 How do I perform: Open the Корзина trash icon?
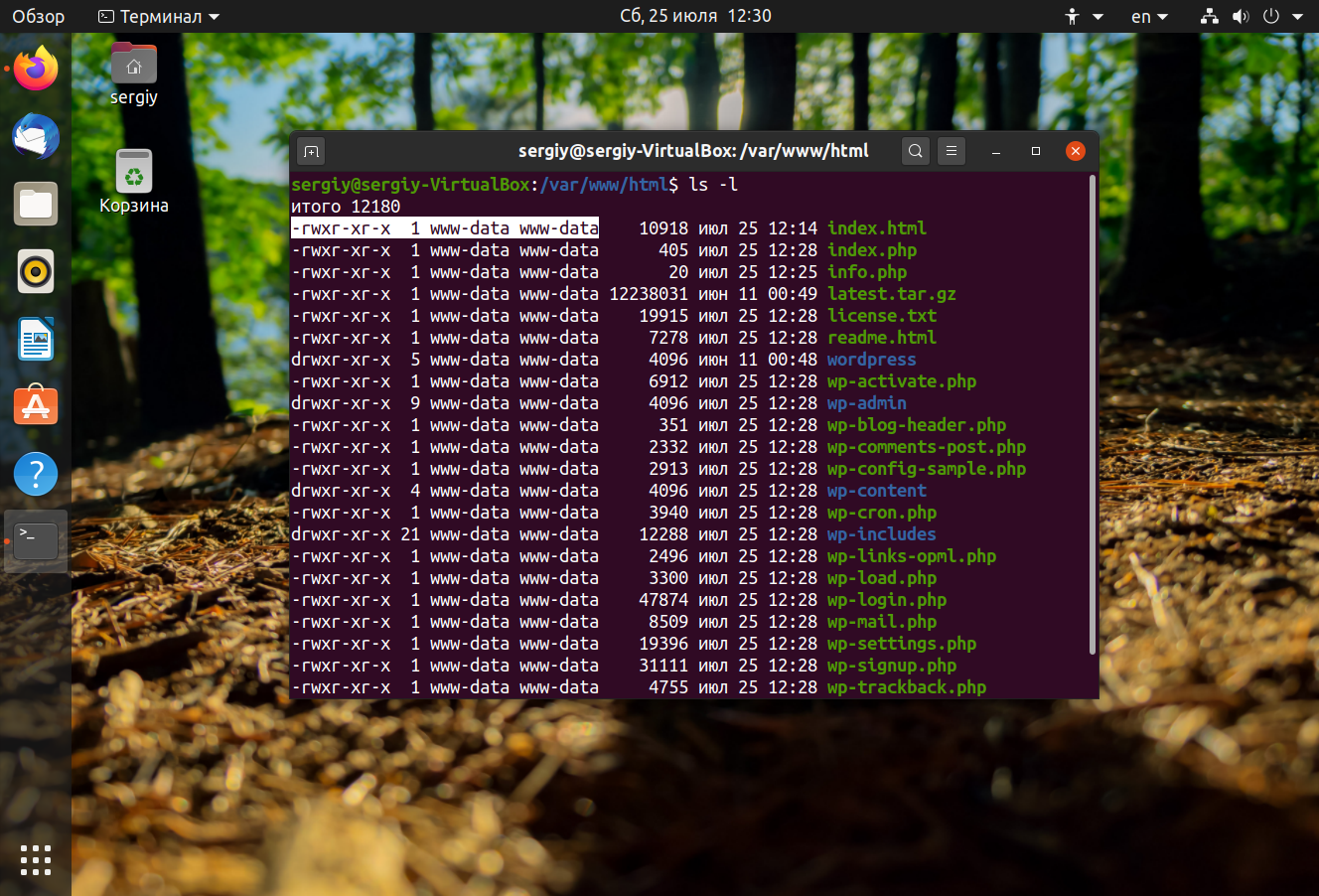(x=134, y=173)
